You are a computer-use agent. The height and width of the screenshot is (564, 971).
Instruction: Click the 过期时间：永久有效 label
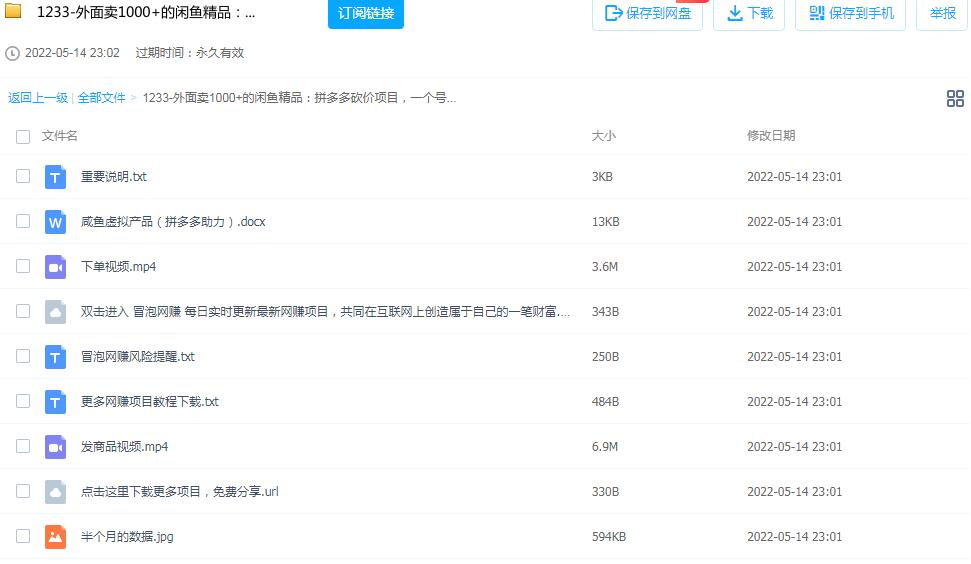[x=189, y=53]
